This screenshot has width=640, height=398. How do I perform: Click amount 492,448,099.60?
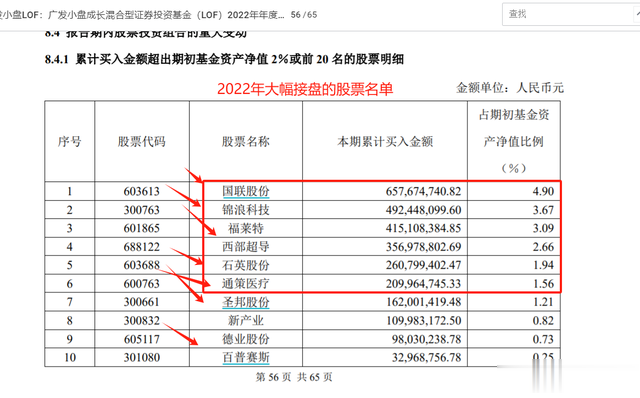click(423, 210)
